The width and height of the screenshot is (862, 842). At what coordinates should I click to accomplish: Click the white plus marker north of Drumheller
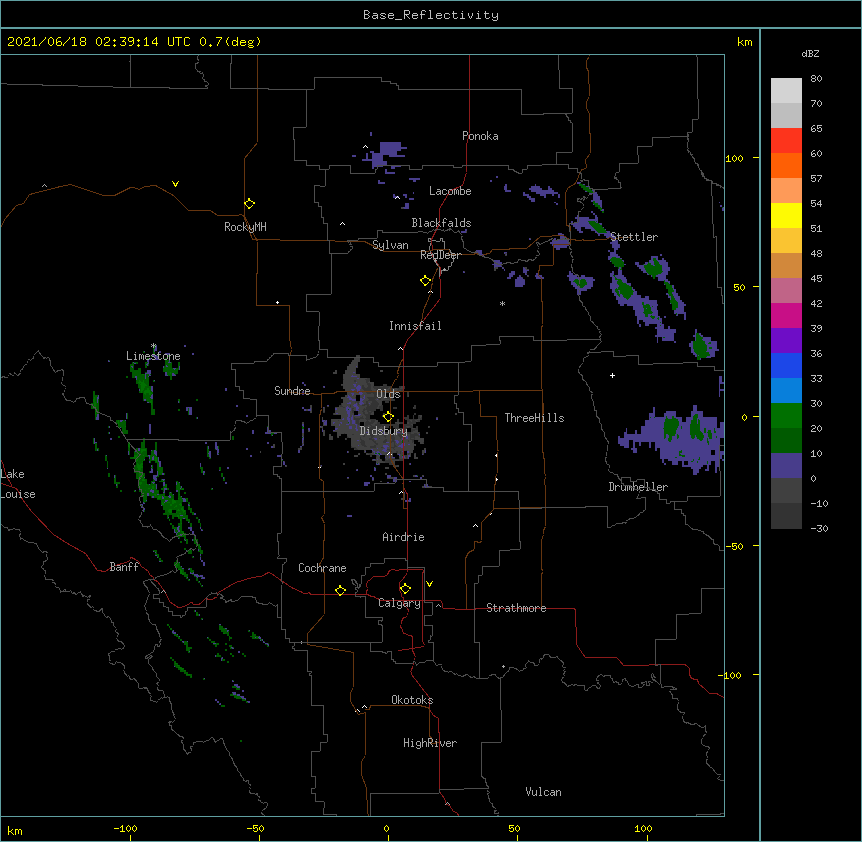612,375
